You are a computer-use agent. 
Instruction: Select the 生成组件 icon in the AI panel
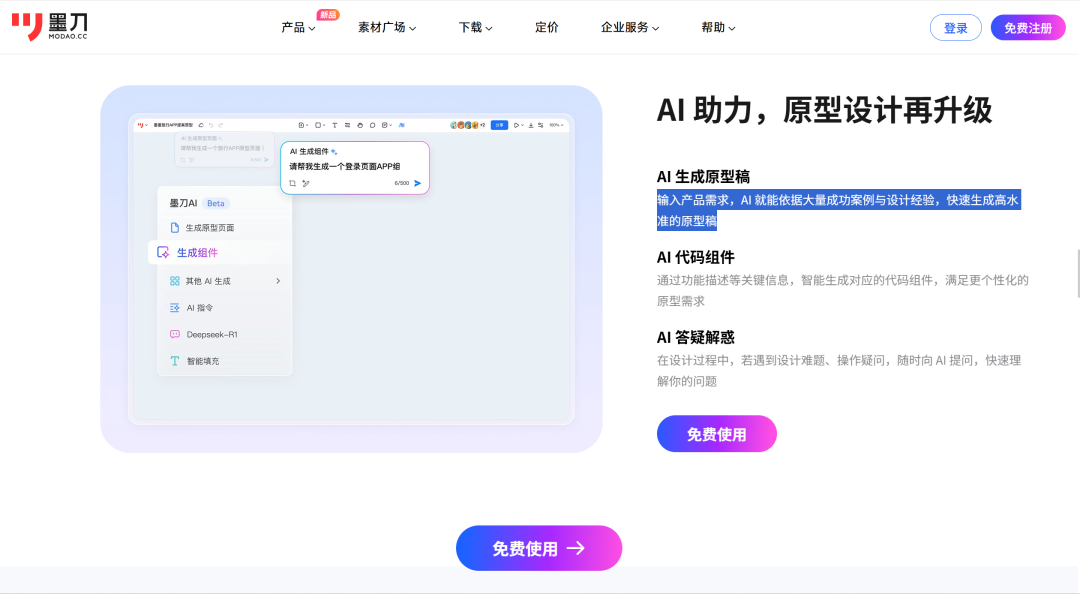click(164, 253)
